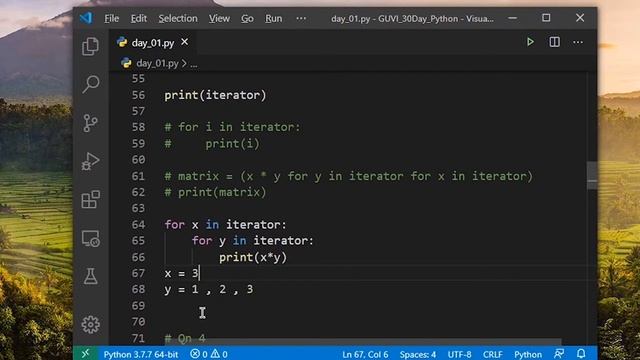Open the Manage gear icon

90,324
